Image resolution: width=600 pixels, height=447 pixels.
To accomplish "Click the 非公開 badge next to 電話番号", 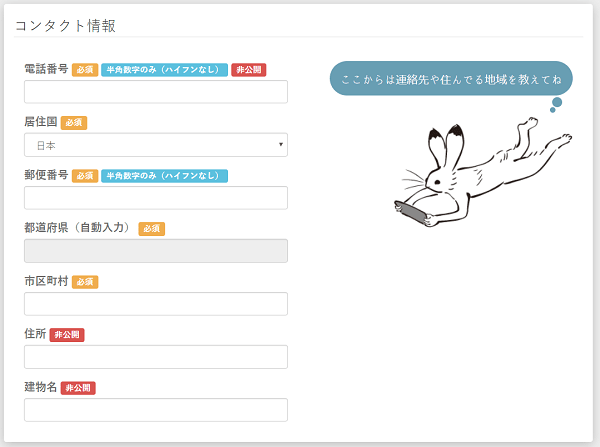I will tap(249, 70).
